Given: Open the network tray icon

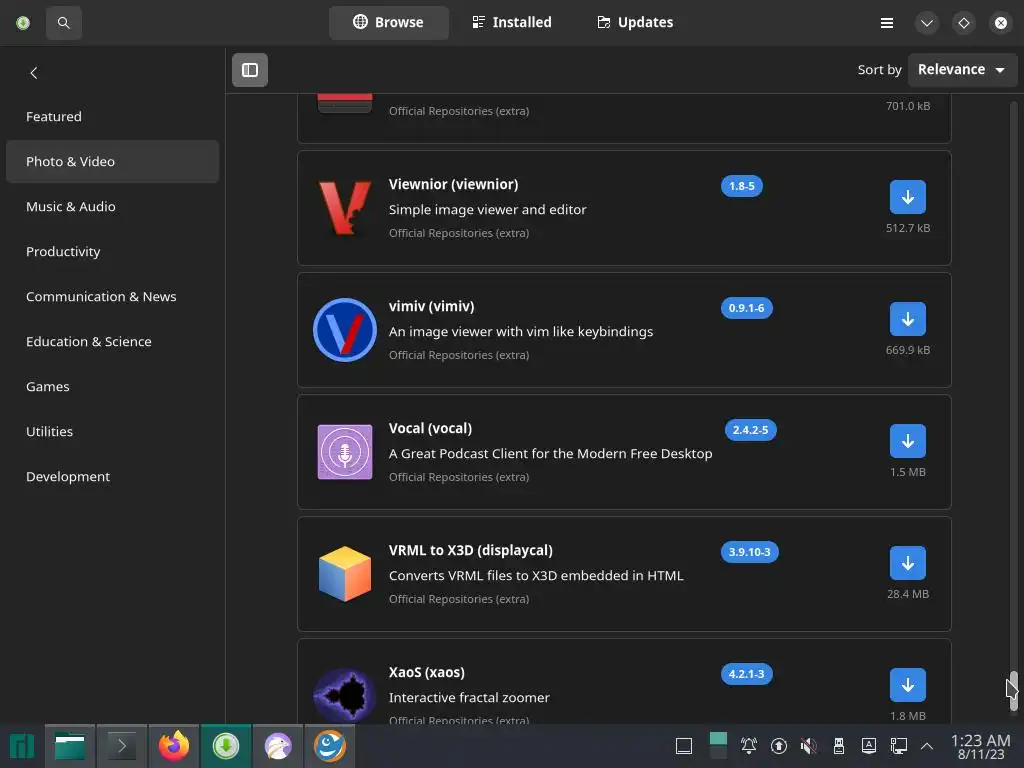Looking at the screenshot, I should coord(899,746).
